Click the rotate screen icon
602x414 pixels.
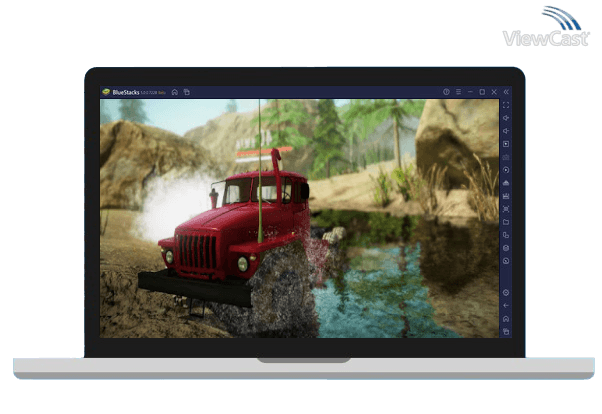506,235
